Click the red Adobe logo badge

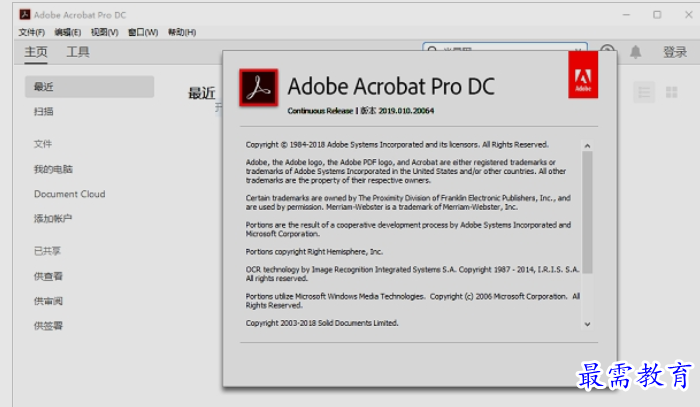point(583,75)
